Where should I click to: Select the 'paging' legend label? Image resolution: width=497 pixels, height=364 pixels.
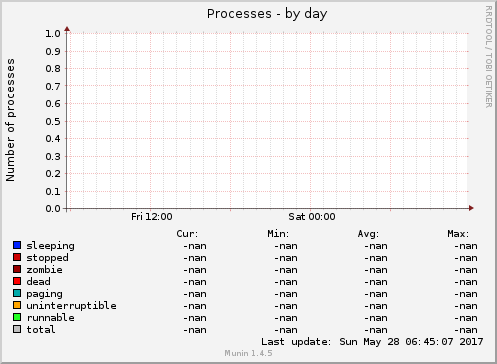point(44,294)
